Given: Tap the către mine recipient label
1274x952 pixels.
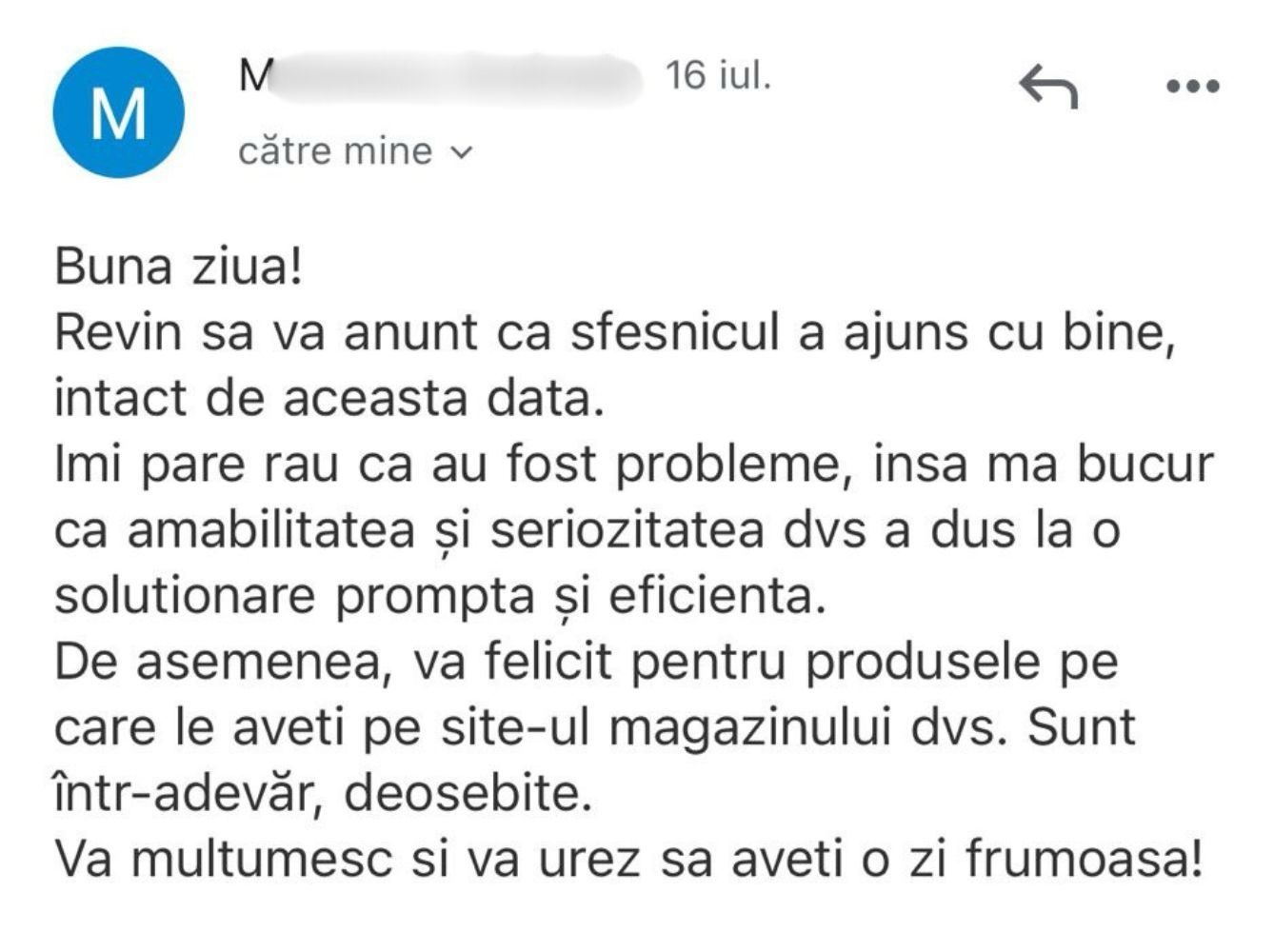Looking at the screenshot, I should click(x=335, y=150).
